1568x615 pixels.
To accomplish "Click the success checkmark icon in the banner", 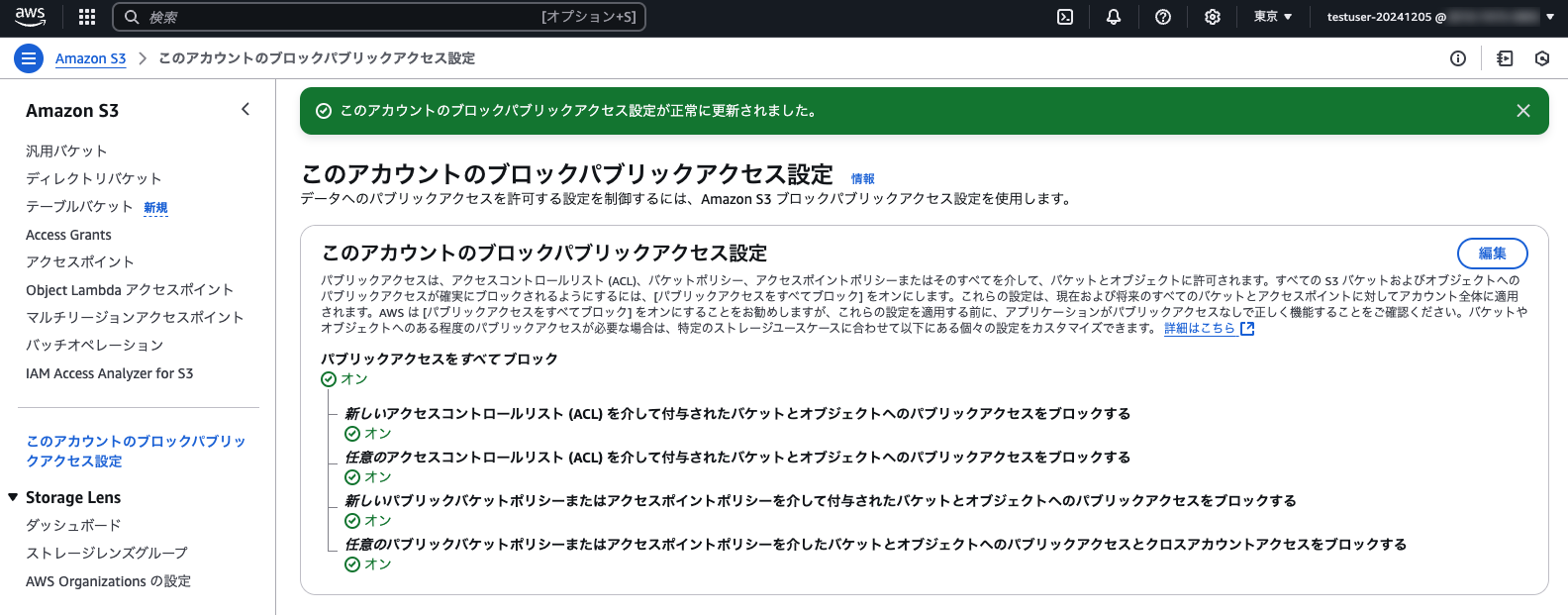I will click(323, 111).
